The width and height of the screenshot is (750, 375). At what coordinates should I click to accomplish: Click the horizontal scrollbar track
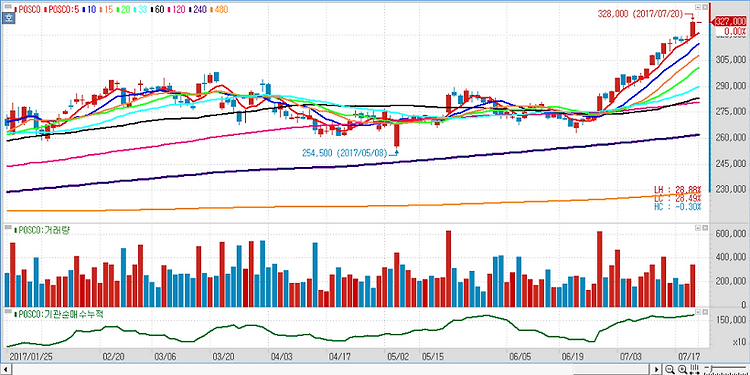[x=331, y=369]
